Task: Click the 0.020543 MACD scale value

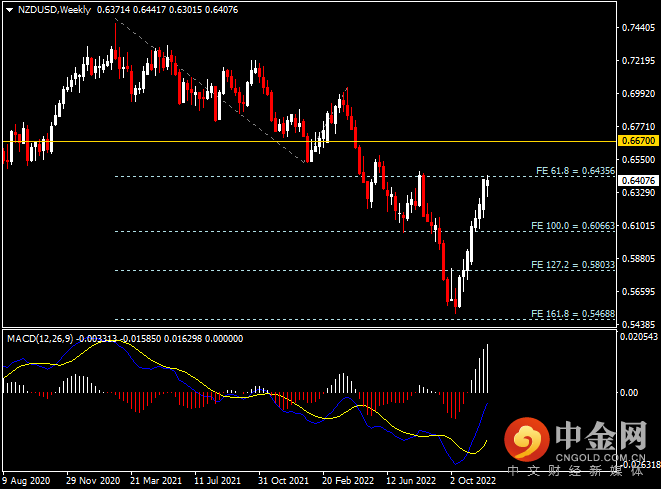Action: point(638,337)
